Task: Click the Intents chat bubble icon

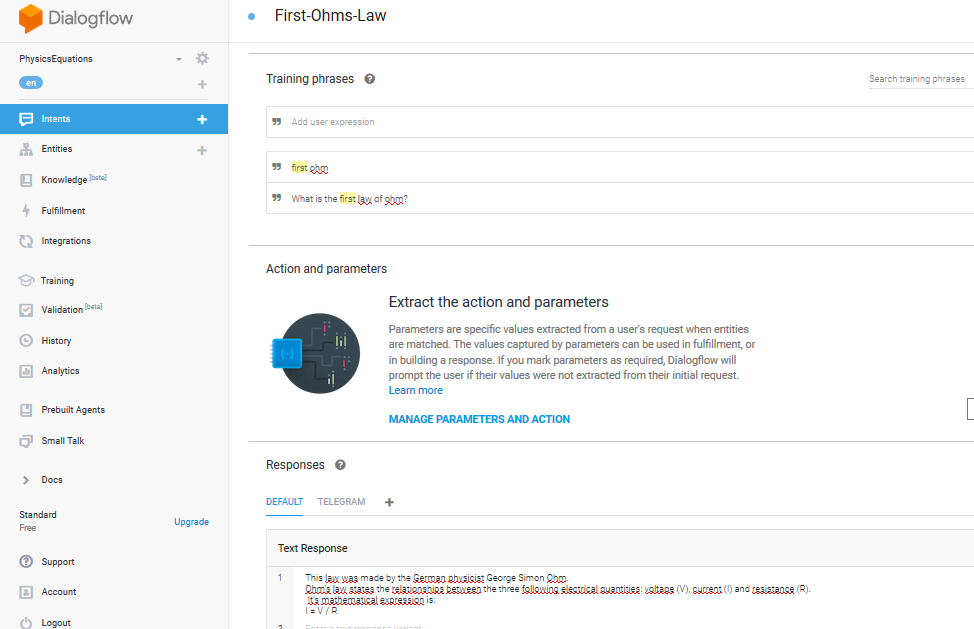Action: pos(26,119)
